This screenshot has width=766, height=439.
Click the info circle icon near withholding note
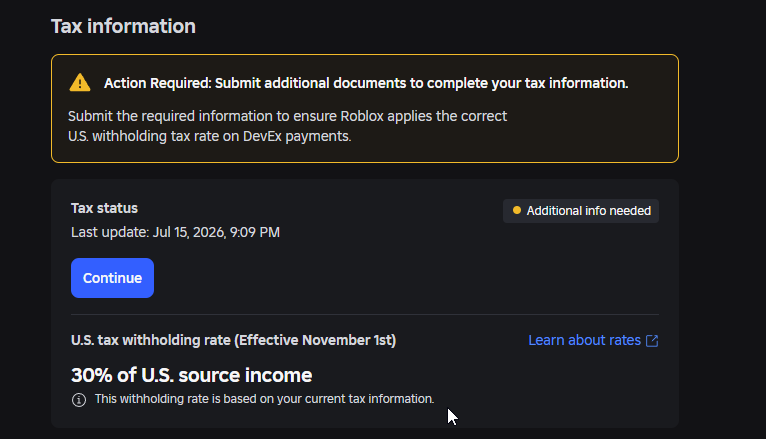tap(79, 400)
